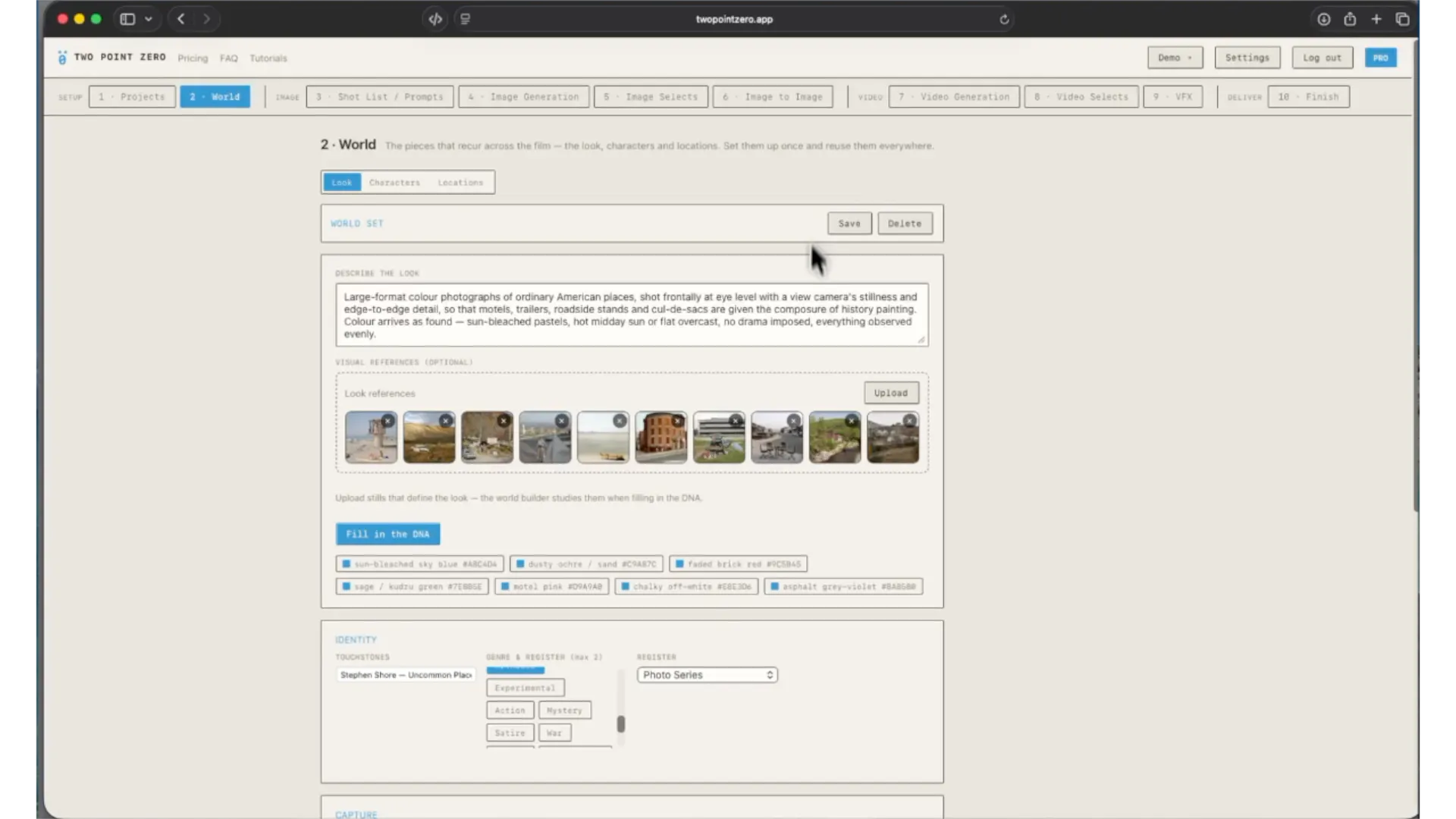Toggle the Action genre tag
The width and height of the screenshot is (1456, 819).
510,711
